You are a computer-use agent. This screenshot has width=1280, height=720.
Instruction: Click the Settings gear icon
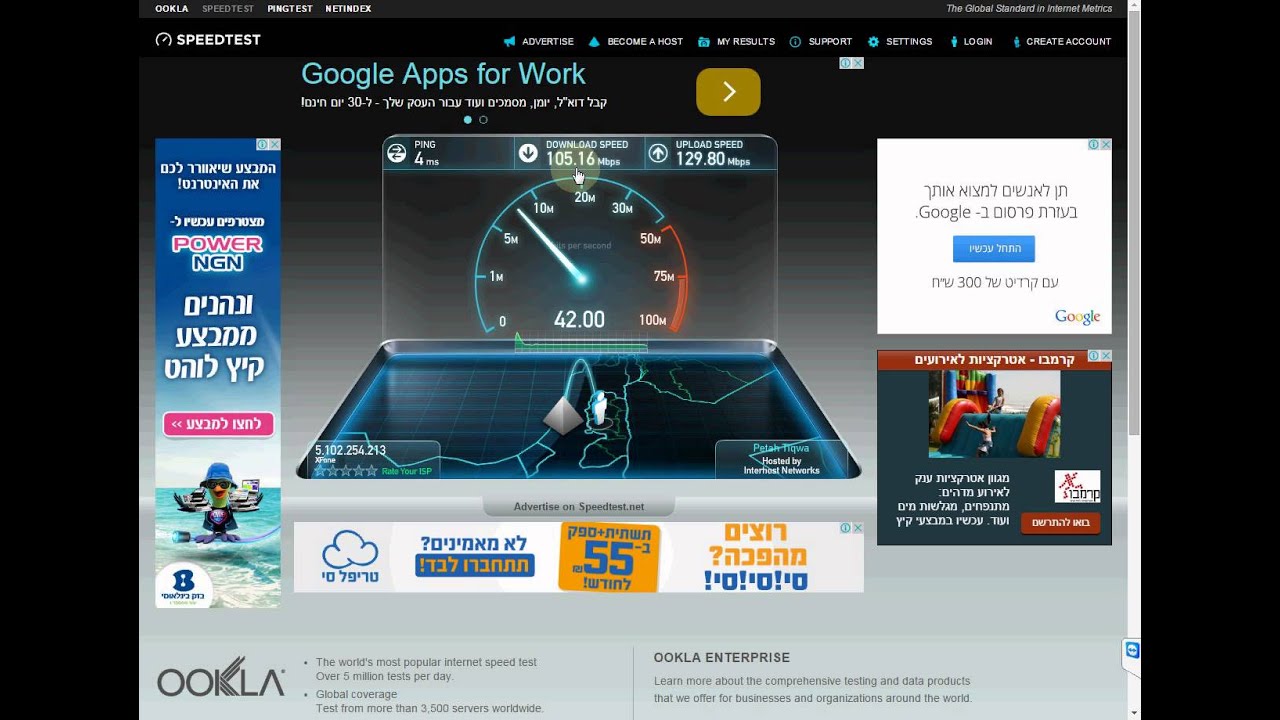coord(873,42)
